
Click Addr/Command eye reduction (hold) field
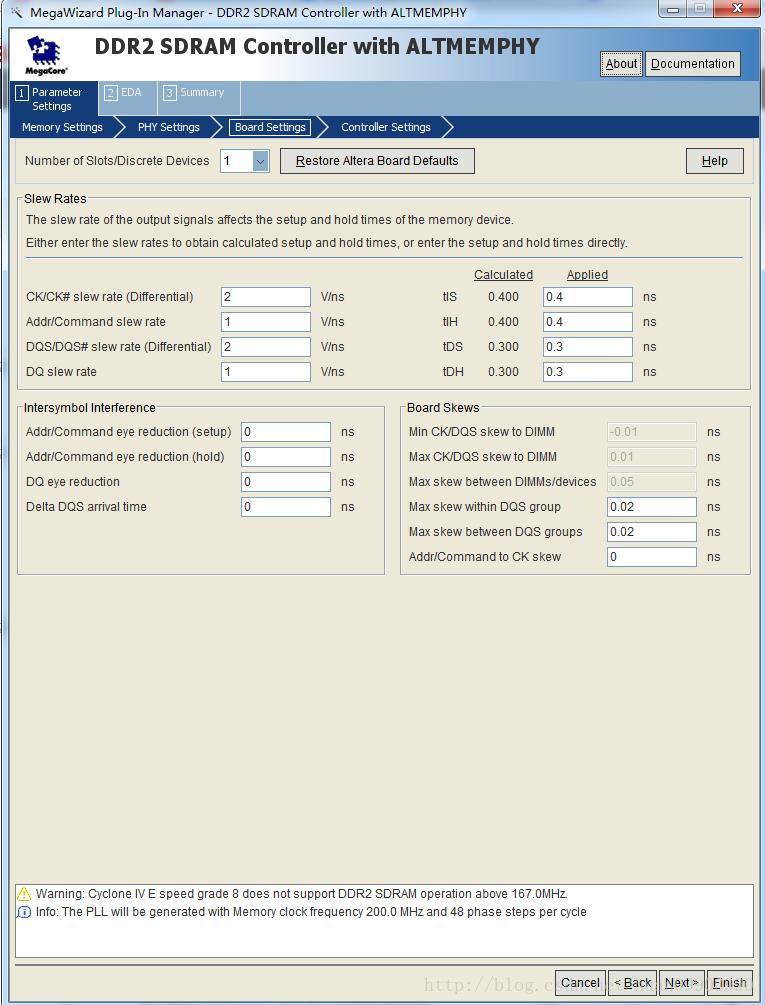(x=286, y=457)
